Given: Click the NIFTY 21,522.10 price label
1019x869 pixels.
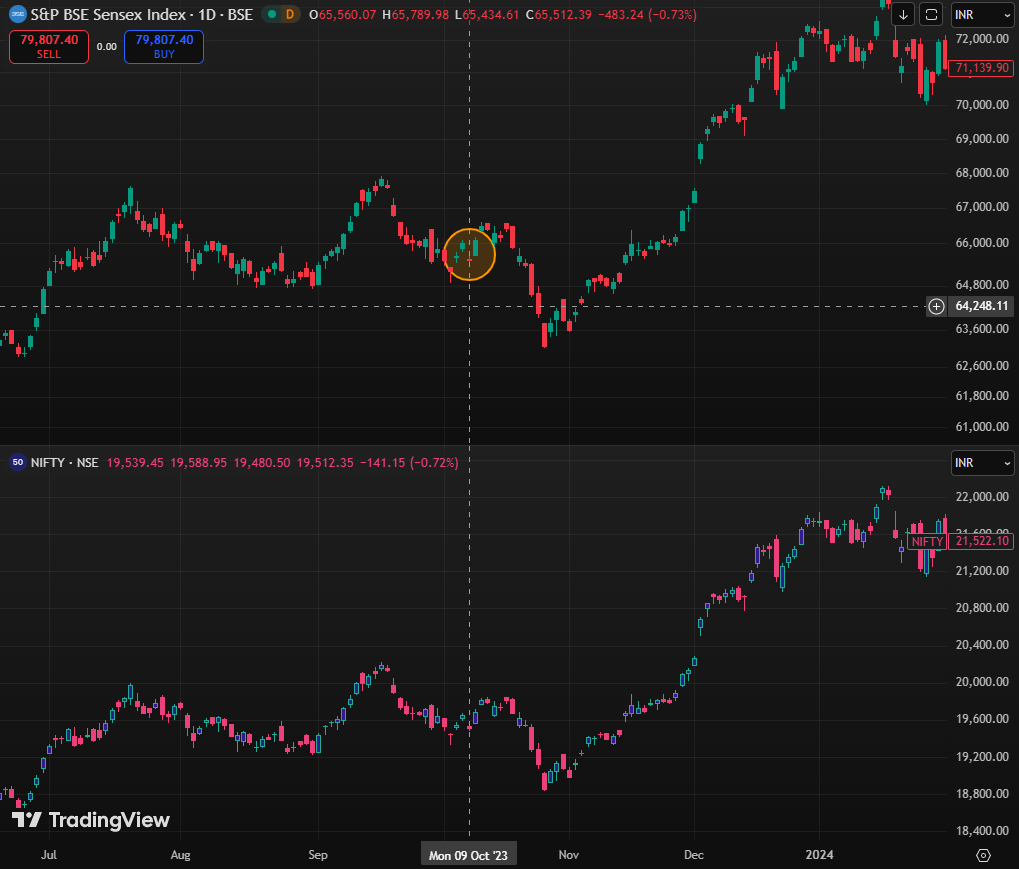Looking at the screenshot, I should [982, 541].
